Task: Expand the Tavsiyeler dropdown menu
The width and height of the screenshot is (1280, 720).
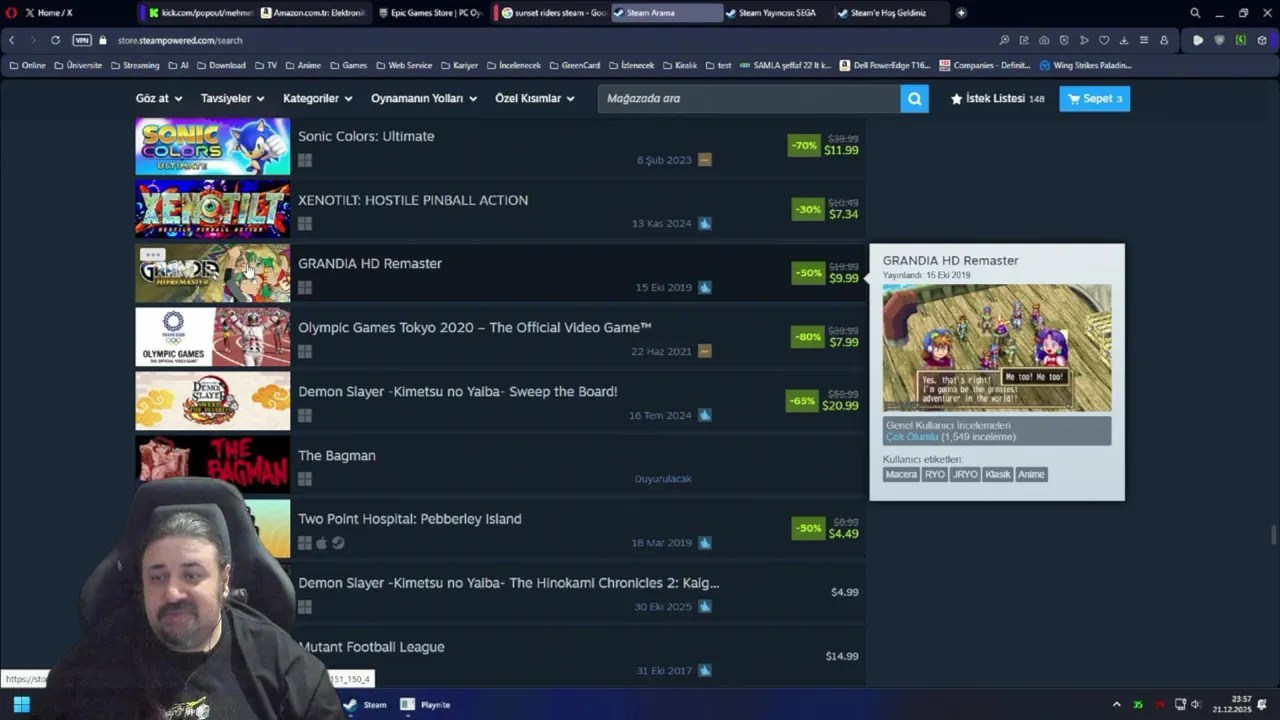Action: (232, 98)
